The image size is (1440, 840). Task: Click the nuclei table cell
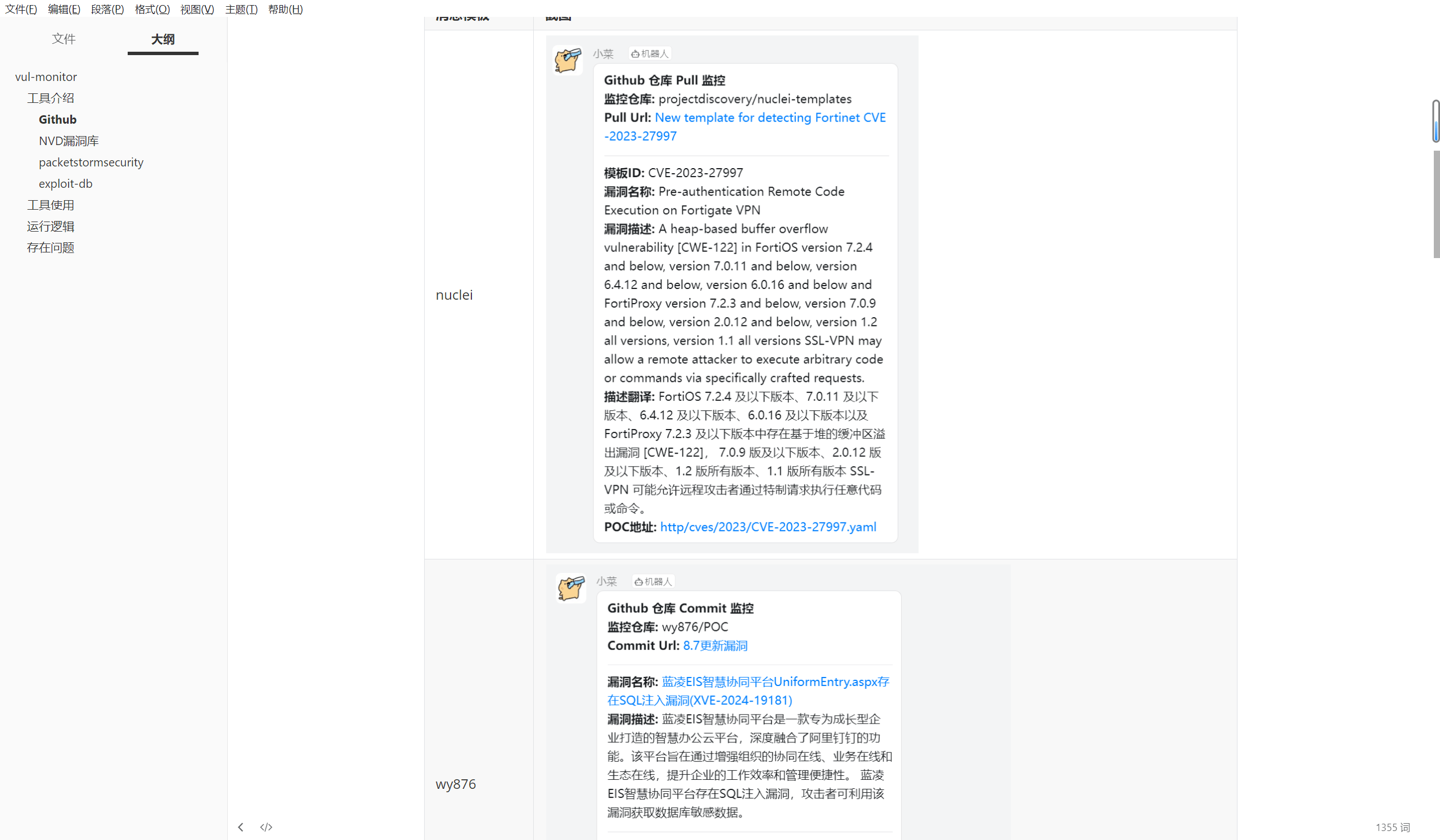[x=479, y=295]
